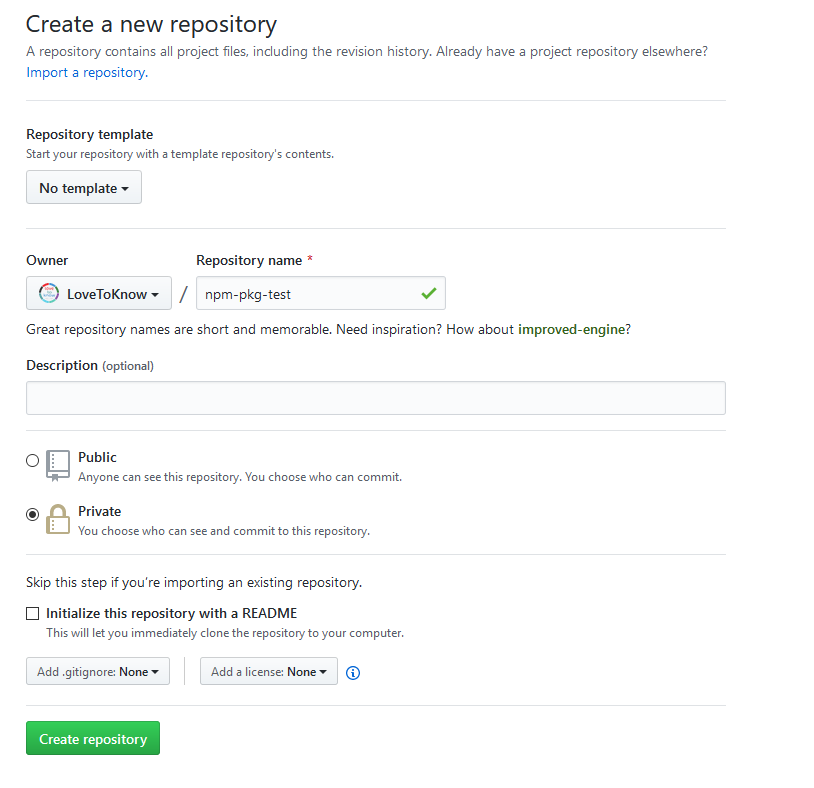Expand the Add .gitignore dropdown

pos(98,671)
